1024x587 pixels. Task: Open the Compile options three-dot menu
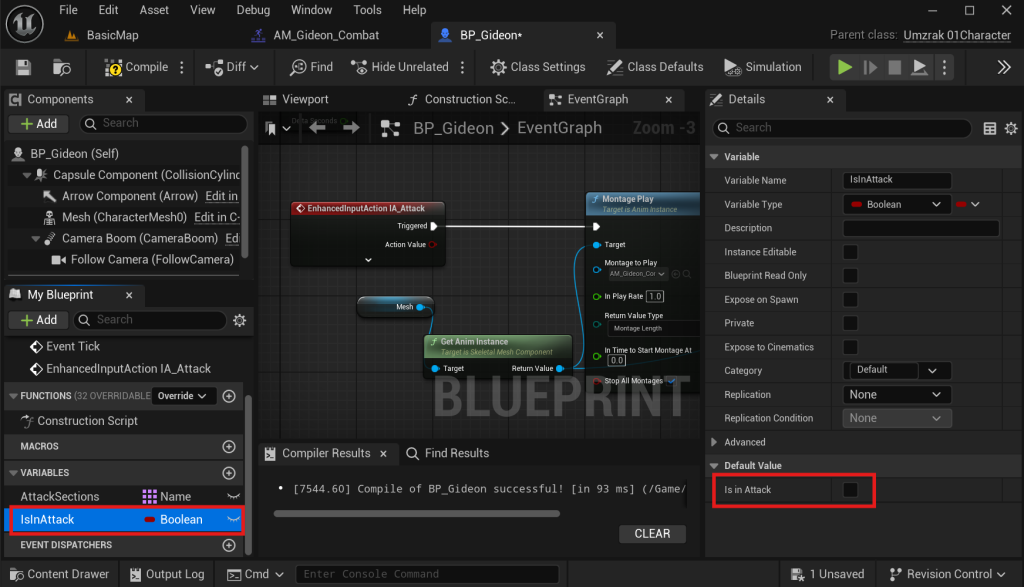[182, 67]
